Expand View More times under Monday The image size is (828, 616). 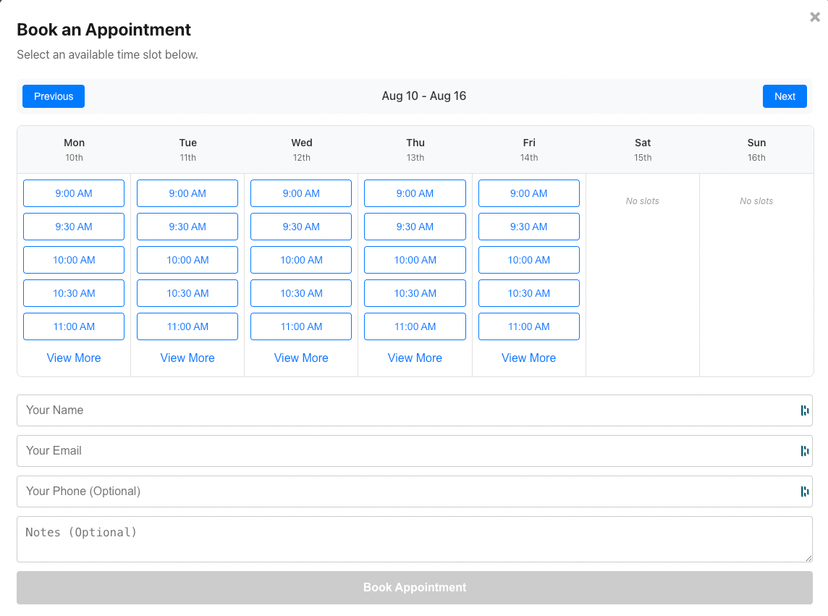click(x=73, y=357)
